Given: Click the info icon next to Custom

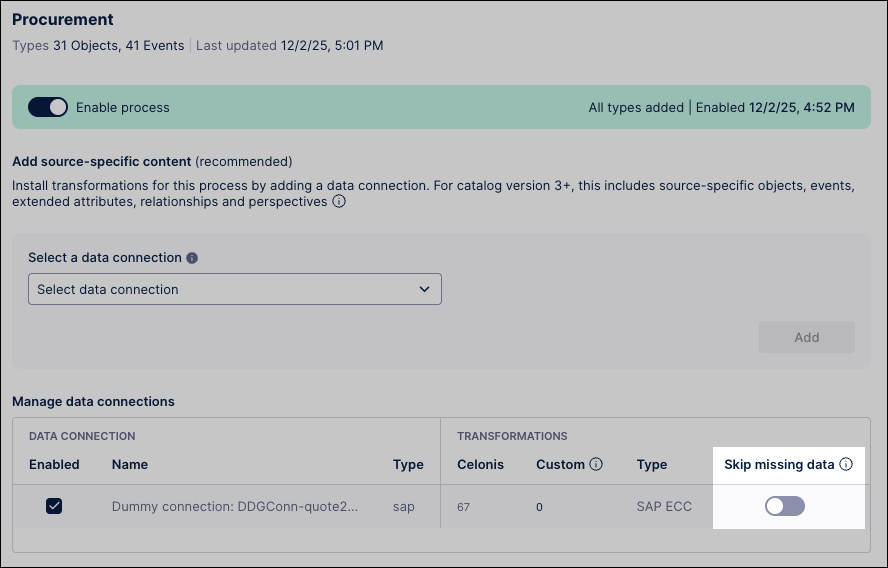Looking at the screenshot, I should click(x=596, y=464).
